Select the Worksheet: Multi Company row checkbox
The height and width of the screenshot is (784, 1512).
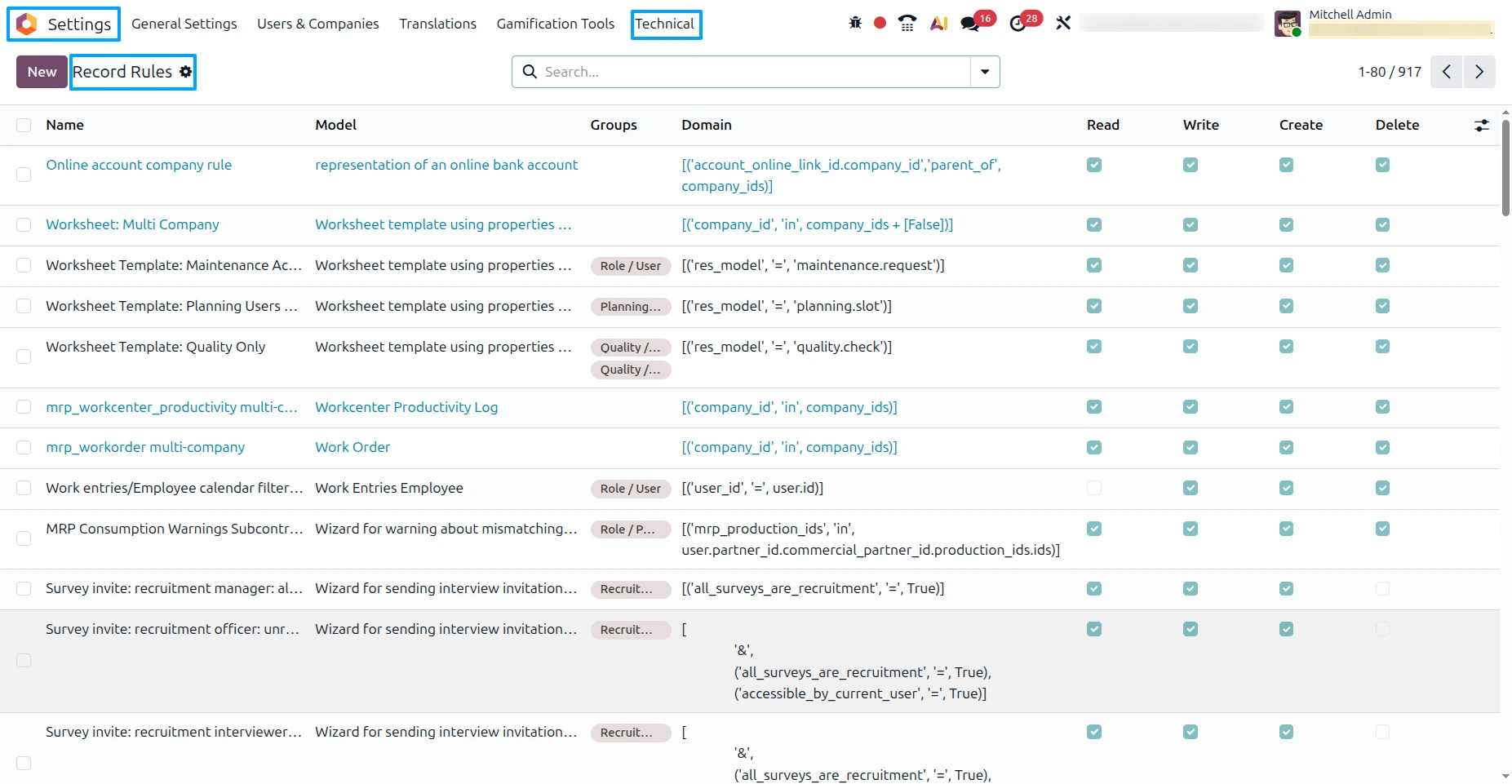(x=24, y=224)
